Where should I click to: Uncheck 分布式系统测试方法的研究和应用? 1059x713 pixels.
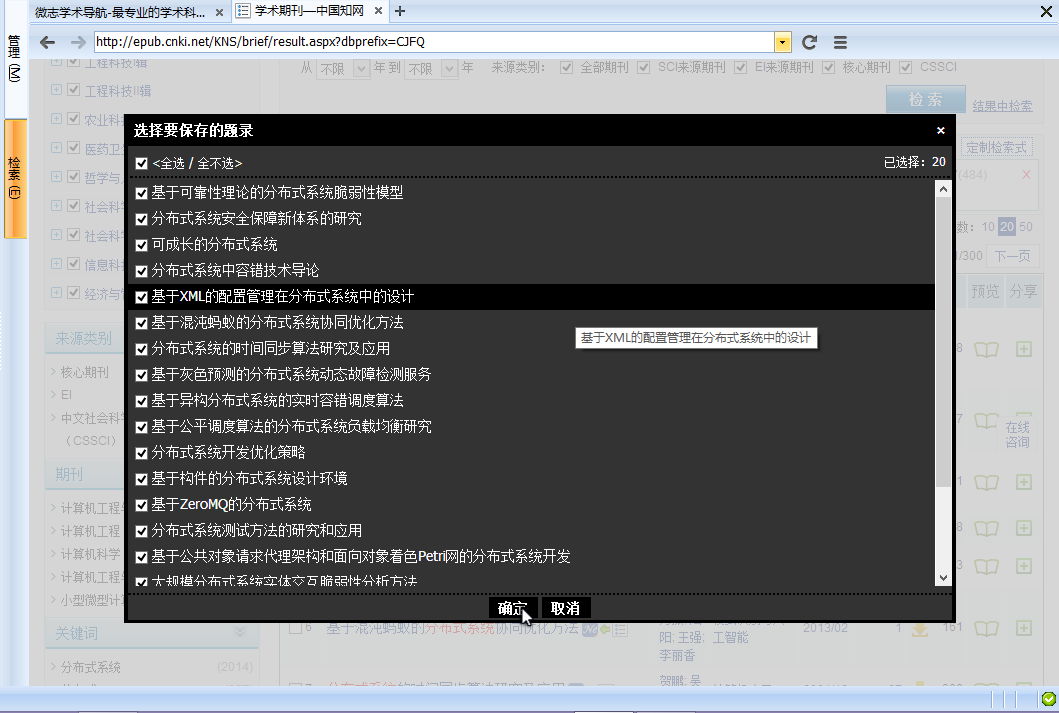click(141, 531)
